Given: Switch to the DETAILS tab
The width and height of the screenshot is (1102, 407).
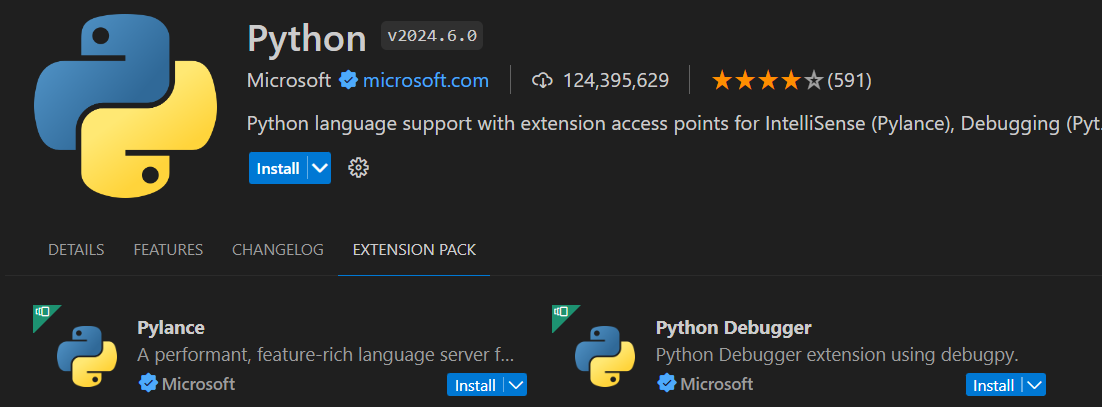Looking at the screenshot, I should [x=76, y=250].
